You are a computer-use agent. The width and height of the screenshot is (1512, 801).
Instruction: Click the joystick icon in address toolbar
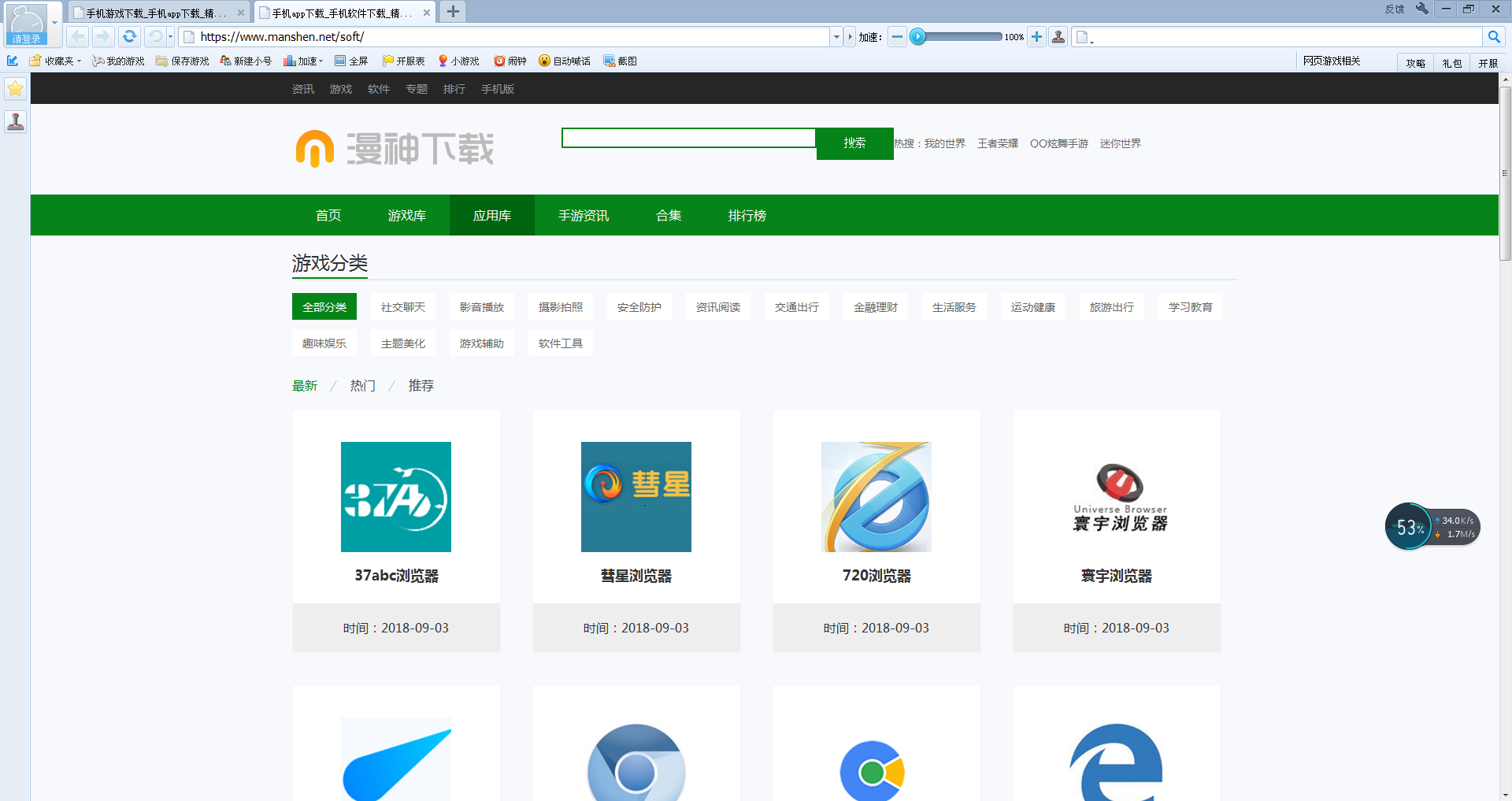[1058, 36]
